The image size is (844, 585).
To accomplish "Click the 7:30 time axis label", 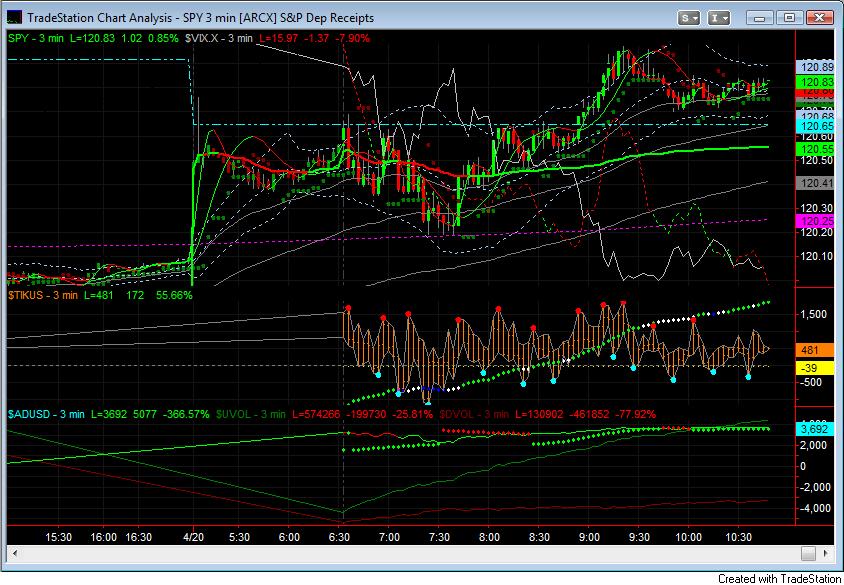I will click(x=439, y=537).
